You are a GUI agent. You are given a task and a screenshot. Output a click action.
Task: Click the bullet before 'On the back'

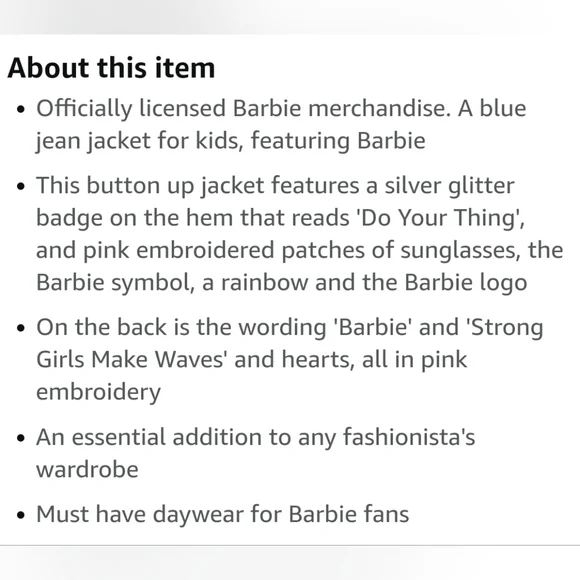tap(21, 329)
